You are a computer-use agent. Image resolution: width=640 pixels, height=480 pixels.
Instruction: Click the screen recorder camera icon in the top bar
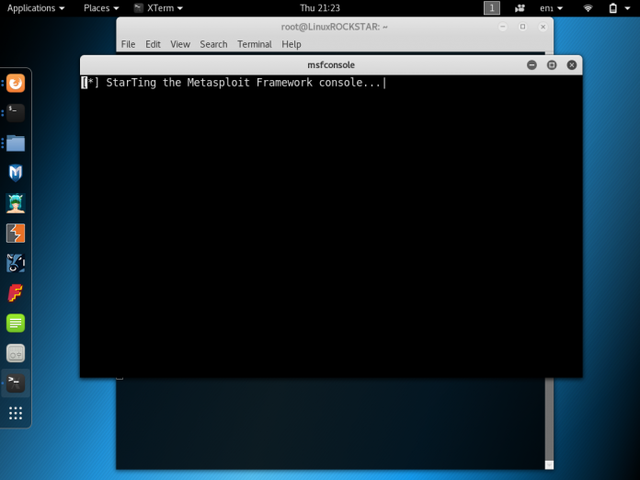coord(520,8)
